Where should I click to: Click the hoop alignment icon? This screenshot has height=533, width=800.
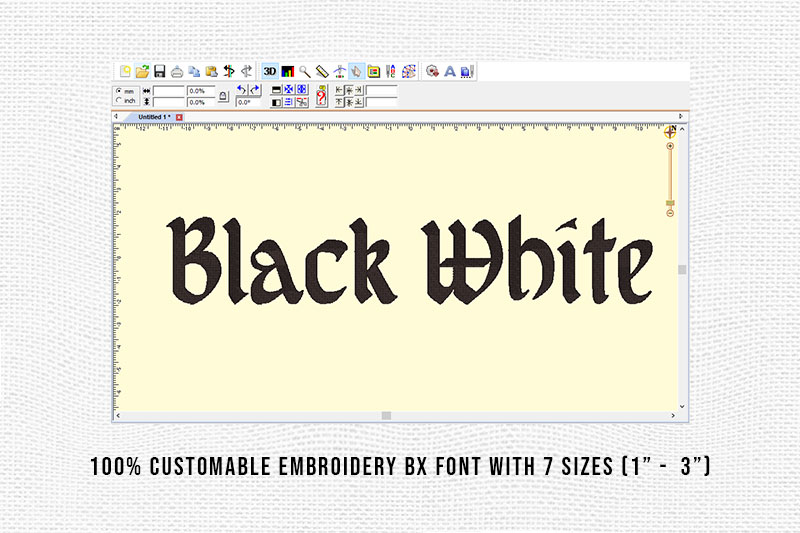pyautogui.click(x=339, y=71)
